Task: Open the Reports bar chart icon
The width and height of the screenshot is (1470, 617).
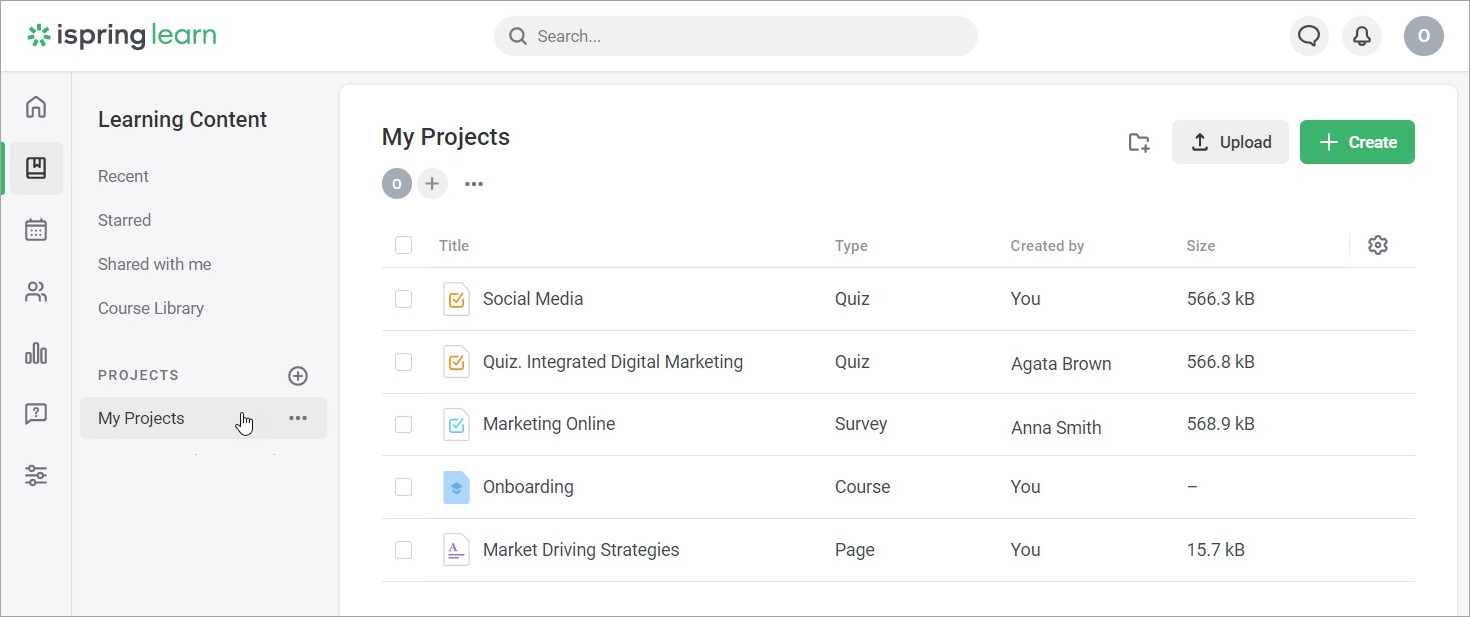Action: [x=36, y=353]
